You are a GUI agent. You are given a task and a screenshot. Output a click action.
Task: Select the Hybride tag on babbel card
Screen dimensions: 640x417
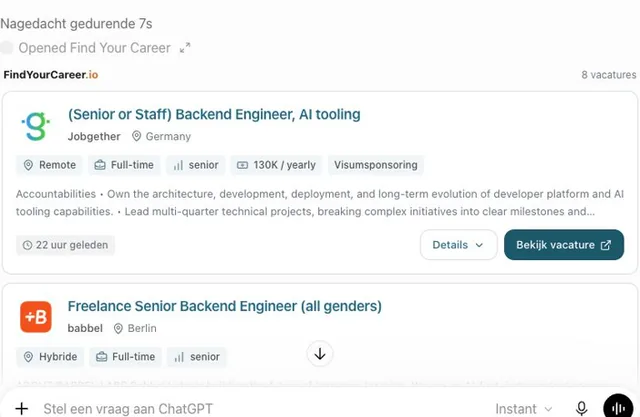pos(50,357)
